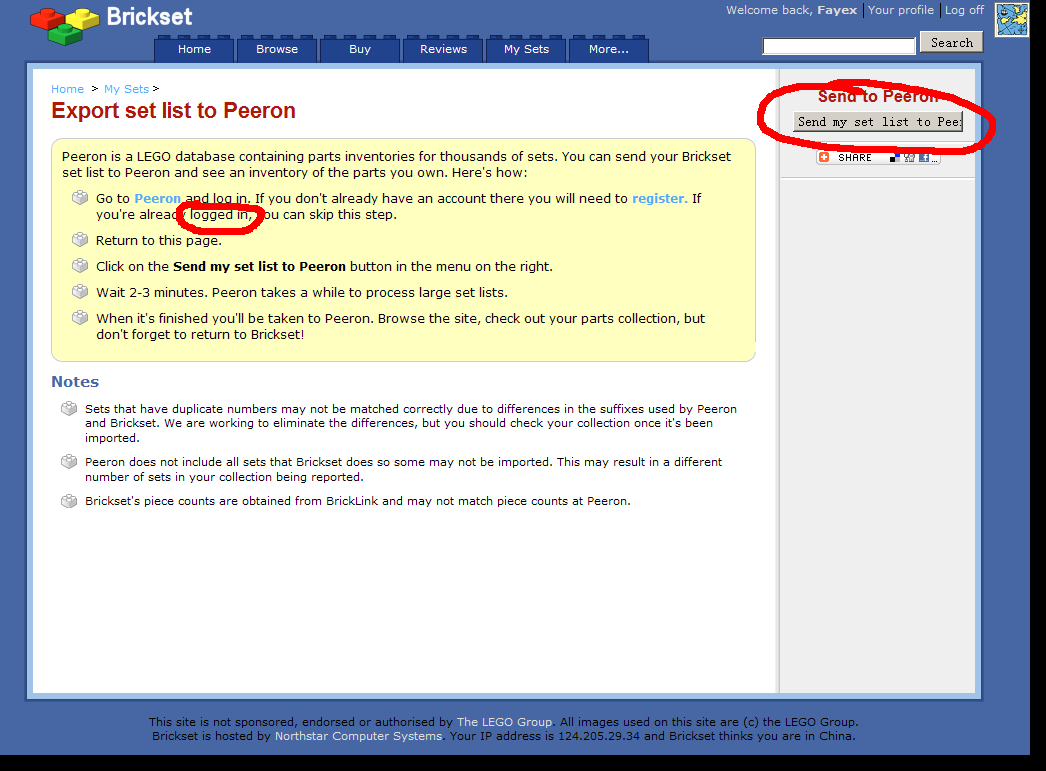
Task: Click the brick bullet beside 'Brickset's piece counts'
Action: click(x=69, y=500)
